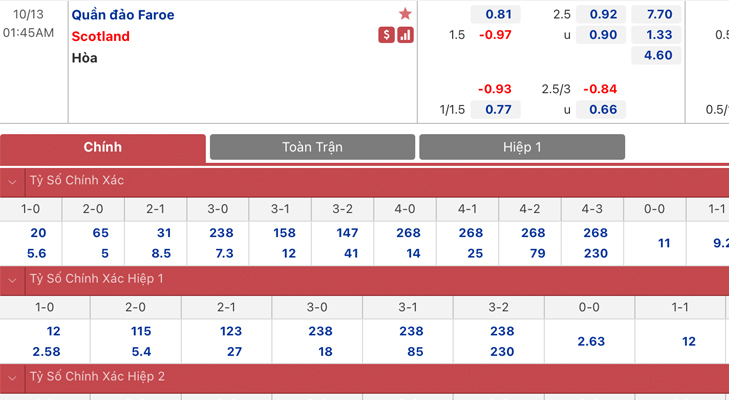Pick over 2.5 odds 0.92

pyautogui.click(x=601, y=14)
